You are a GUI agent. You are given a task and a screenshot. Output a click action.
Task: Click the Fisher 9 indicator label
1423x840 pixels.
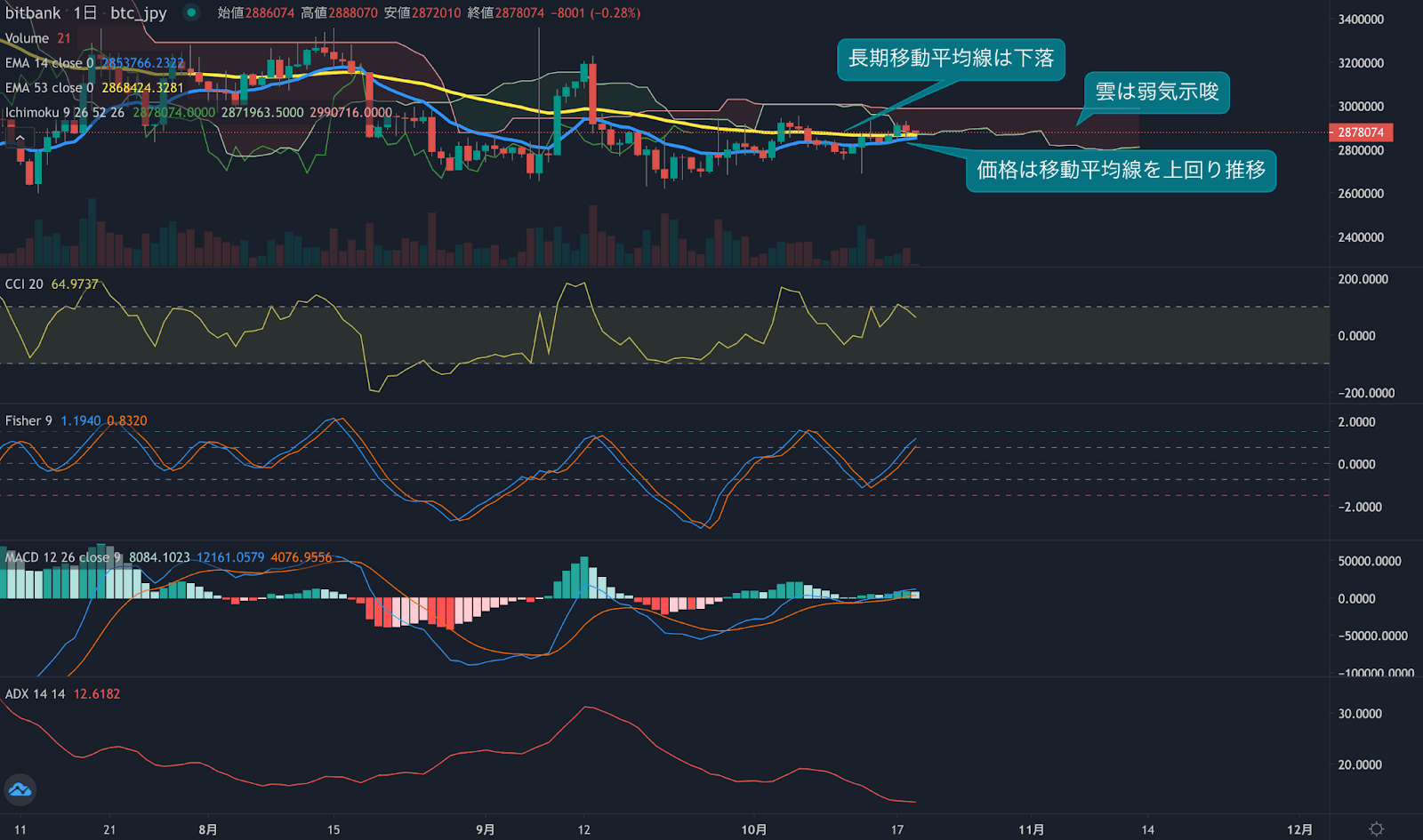(x=28, y=421)
